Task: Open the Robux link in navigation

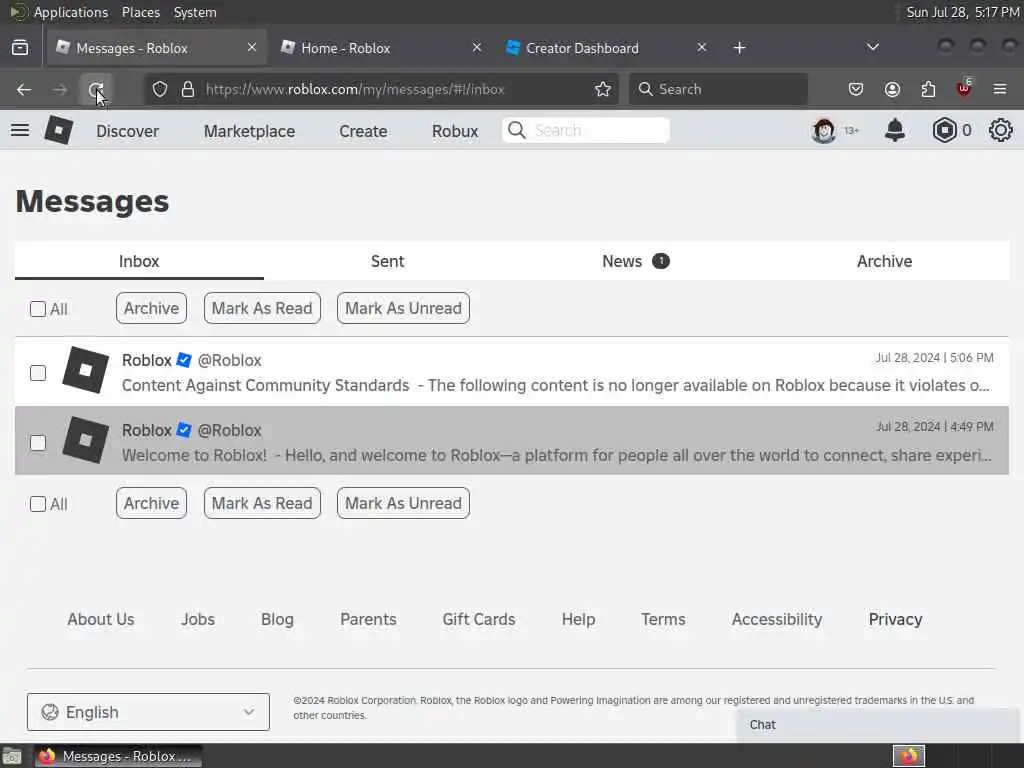Action: coord(455,131)
